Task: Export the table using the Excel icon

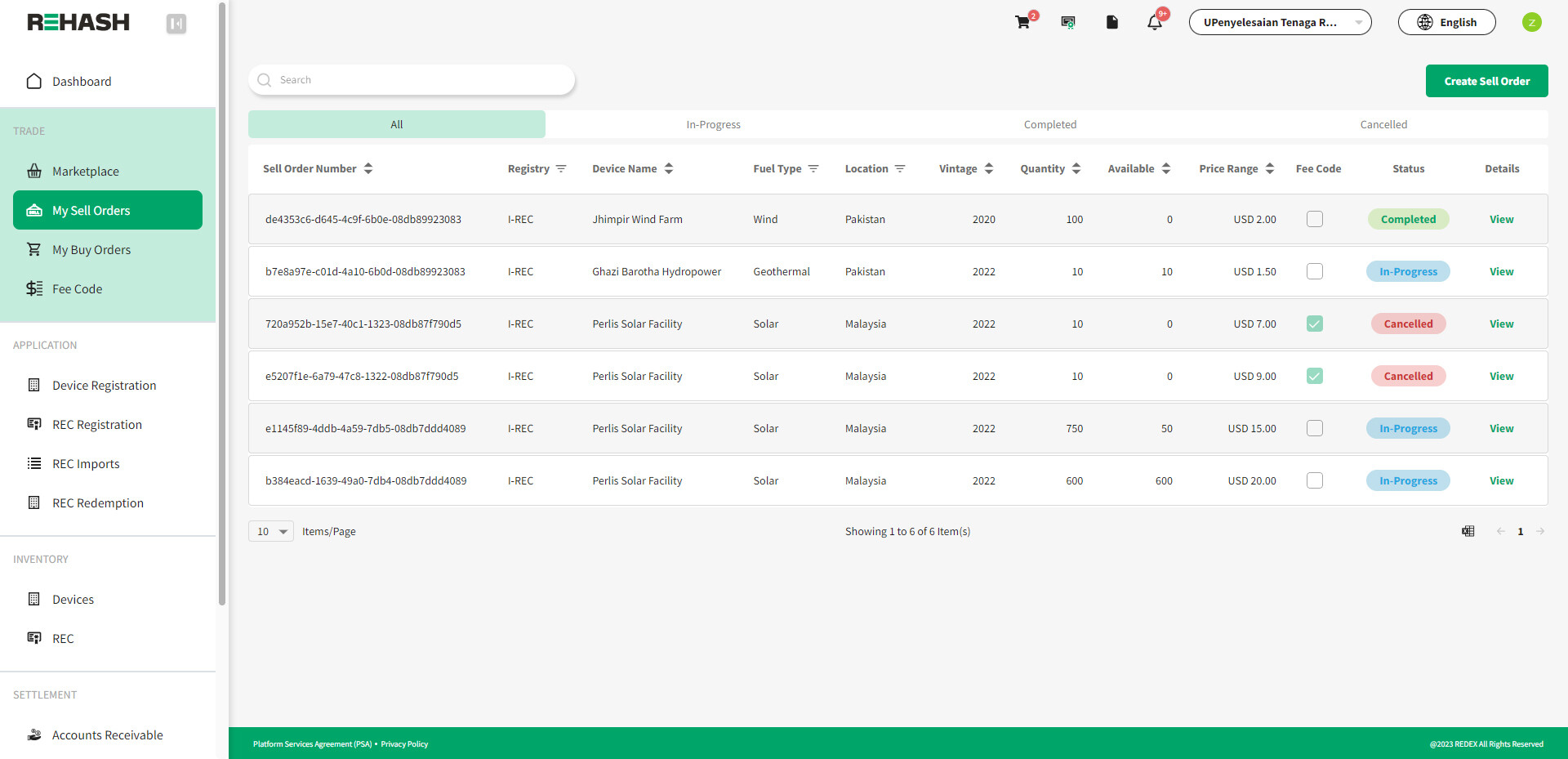Action: (x=1468, y=531)
